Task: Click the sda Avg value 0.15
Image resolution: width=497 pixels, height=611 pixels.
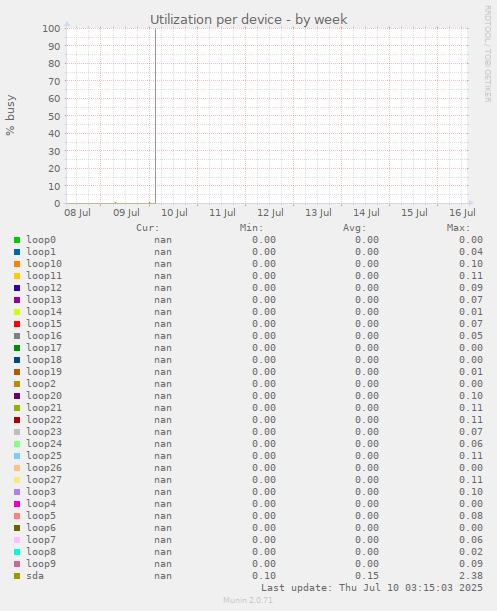Action: pyautogui.click(x=367, y=576)
